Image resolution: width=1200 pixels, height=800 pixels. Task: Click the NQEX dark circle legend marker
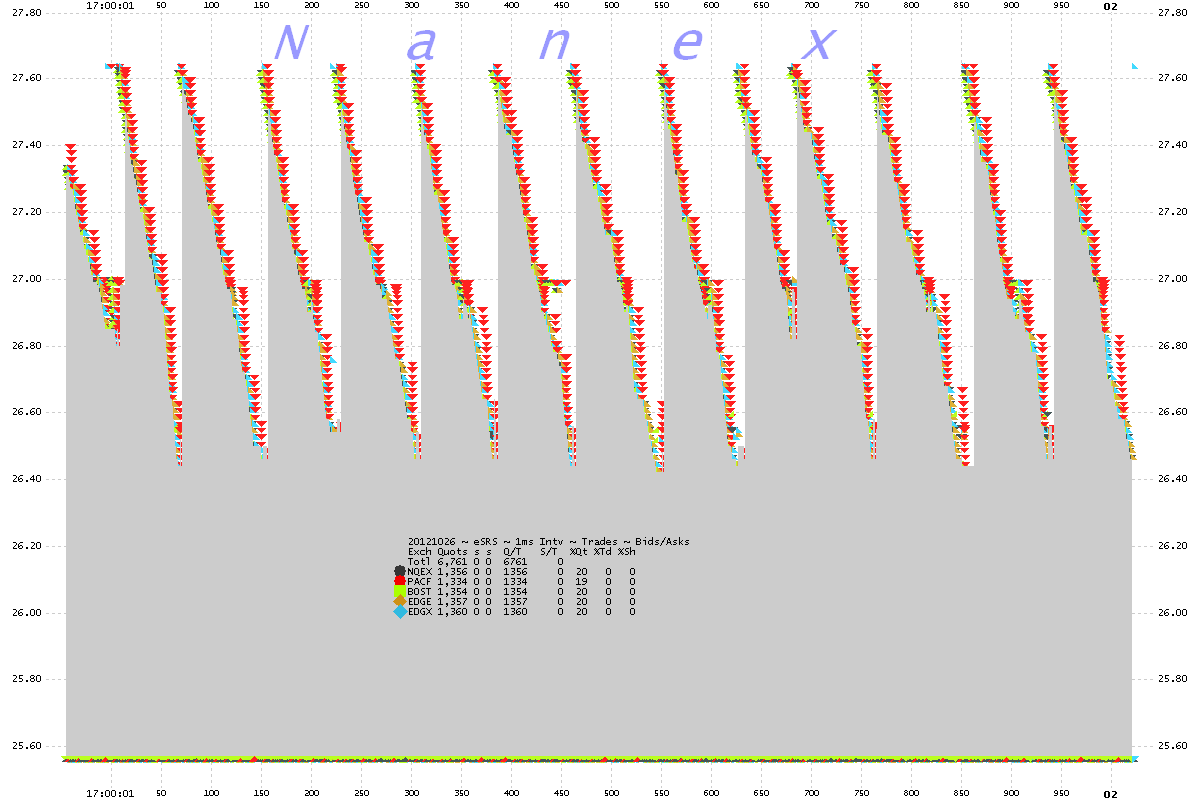(400, 572)
